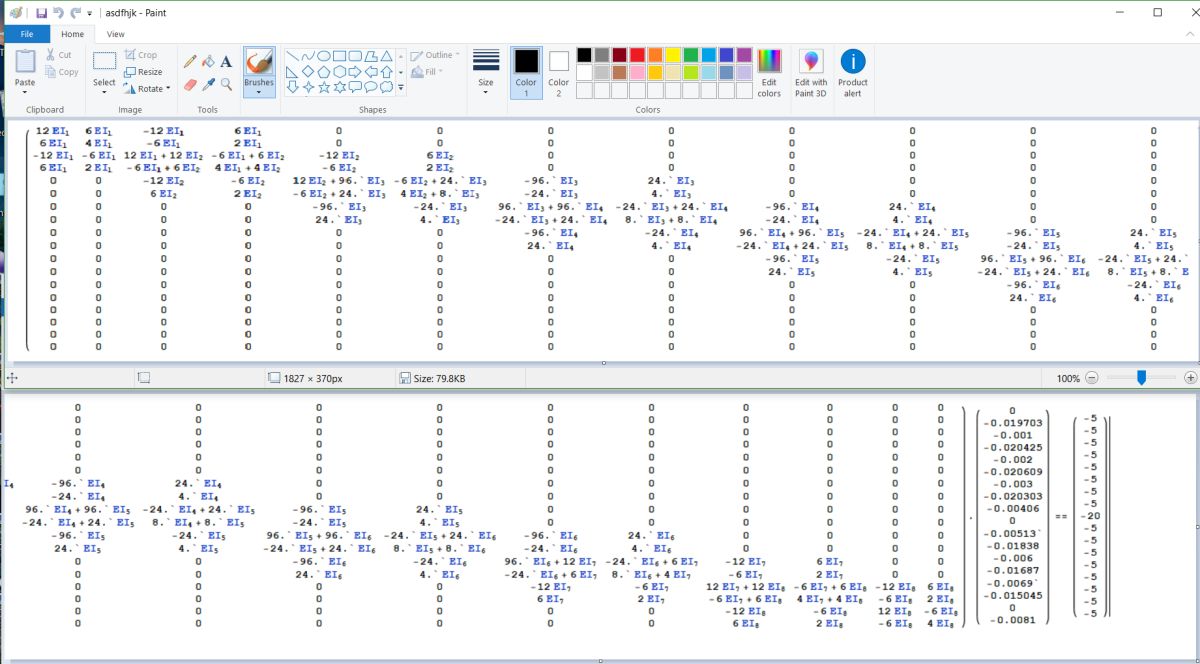Click the Paste clipboard icon
The width and height of the screenshot is (1200, 664).
(25, 63)
